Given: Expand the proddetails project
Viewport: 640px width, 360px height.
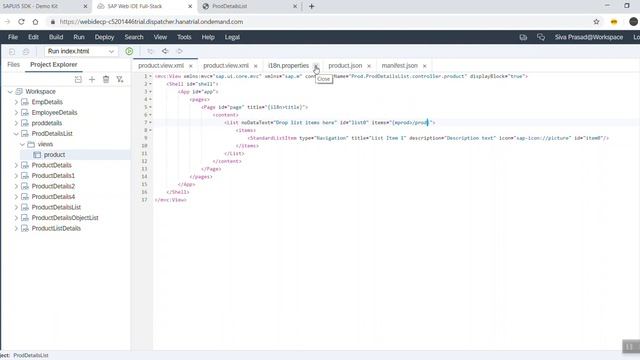Looking at the screenshot, I should coord(16,123).
